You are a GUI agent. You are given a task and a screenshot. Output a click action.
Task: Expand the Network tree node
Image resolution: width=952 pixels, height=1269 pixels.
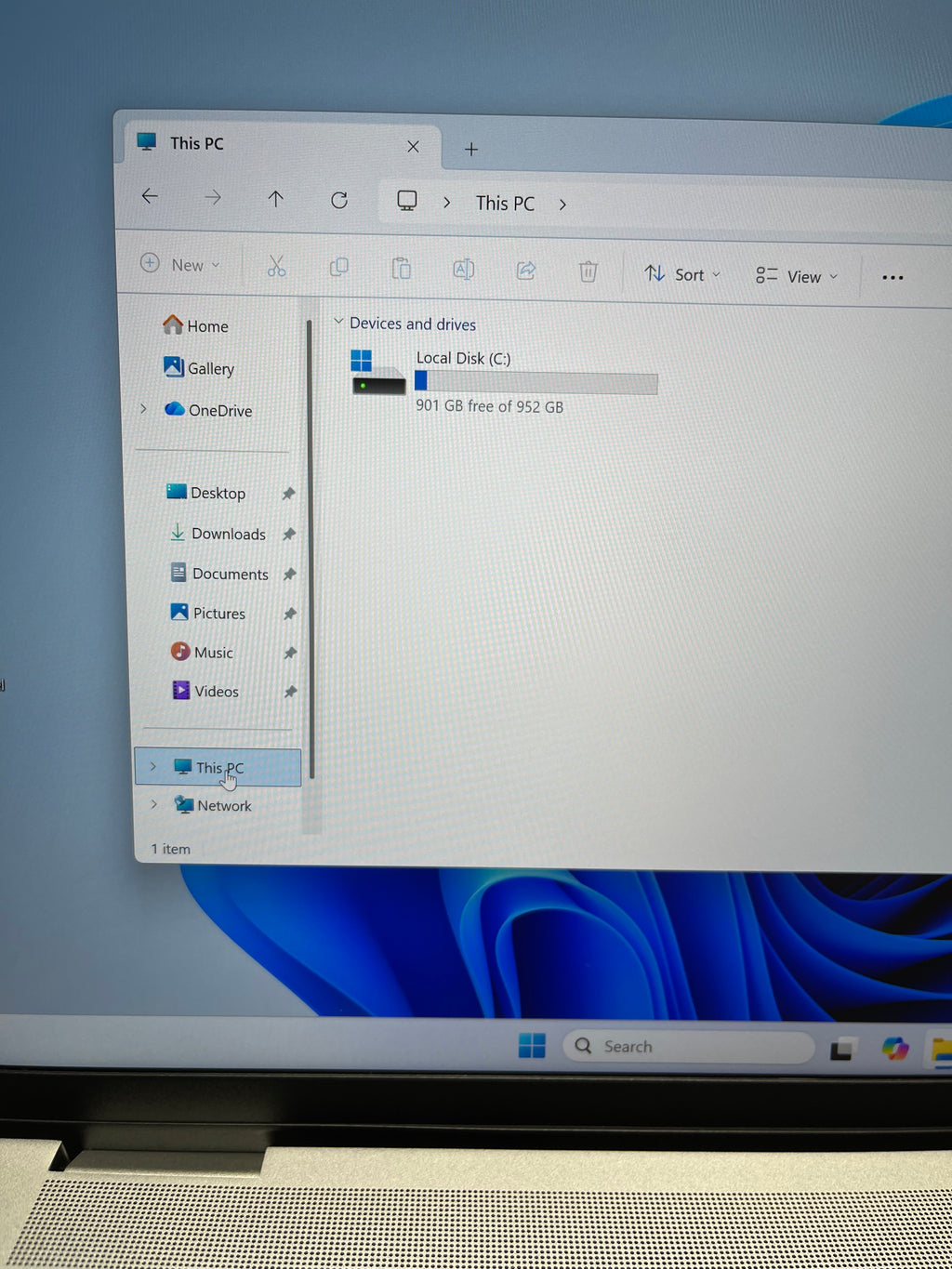click(x=153, y=804)
